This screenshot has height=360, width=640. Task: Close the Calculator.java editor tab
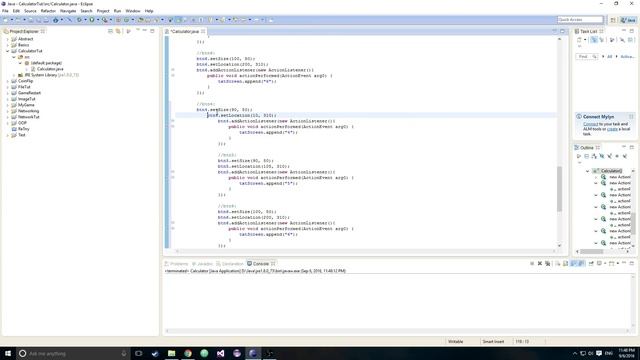pyautogui.click(x=203, y=31)
